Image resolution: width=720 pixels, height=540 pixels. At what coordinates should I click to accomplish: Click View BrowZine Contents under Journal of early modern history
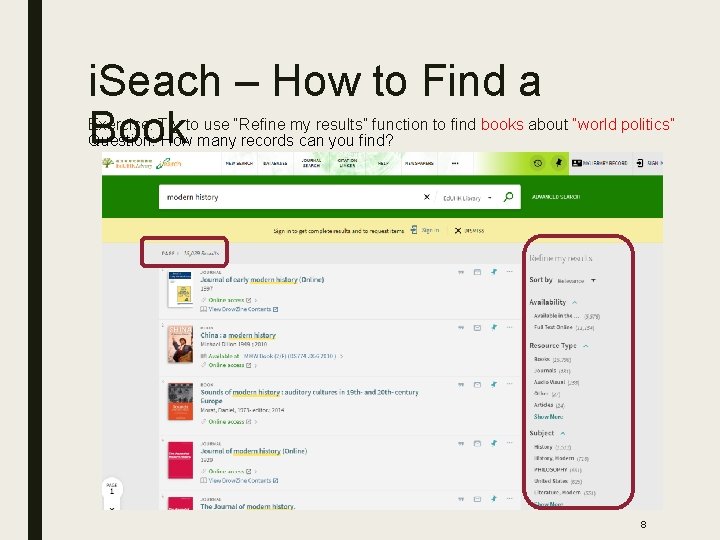click(x=239, y=309)
